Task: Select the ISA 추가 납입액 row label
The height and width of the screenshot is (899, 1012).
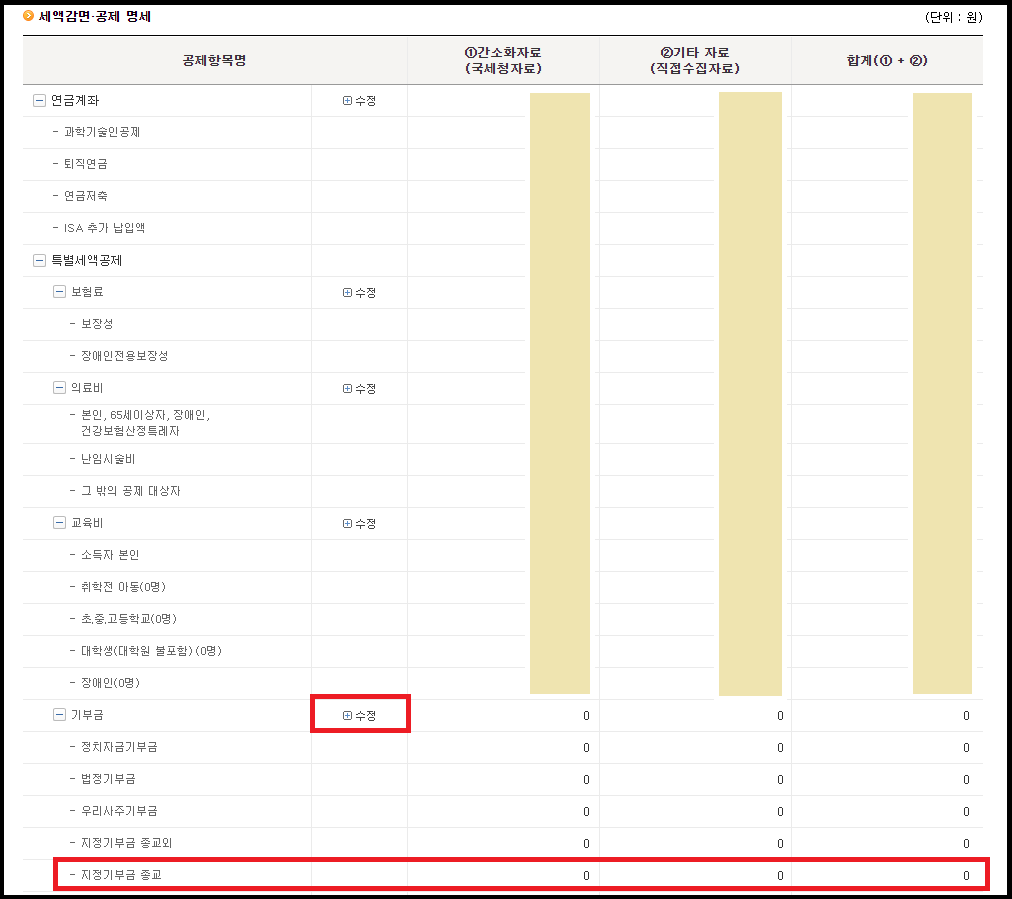Action: pyautogui.click(x=104, y=228)
